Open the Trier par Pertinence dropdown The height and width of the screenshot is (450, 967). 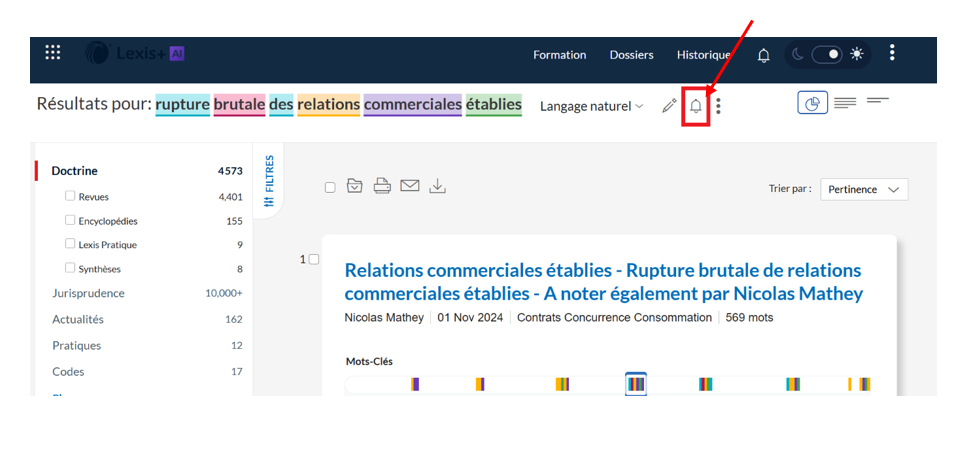point(864,189)
